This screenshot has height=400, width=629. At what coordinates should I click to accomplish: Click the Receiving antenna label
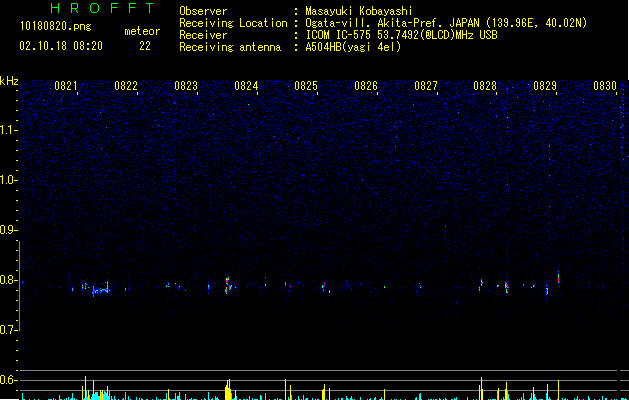(x=230, y=47)
